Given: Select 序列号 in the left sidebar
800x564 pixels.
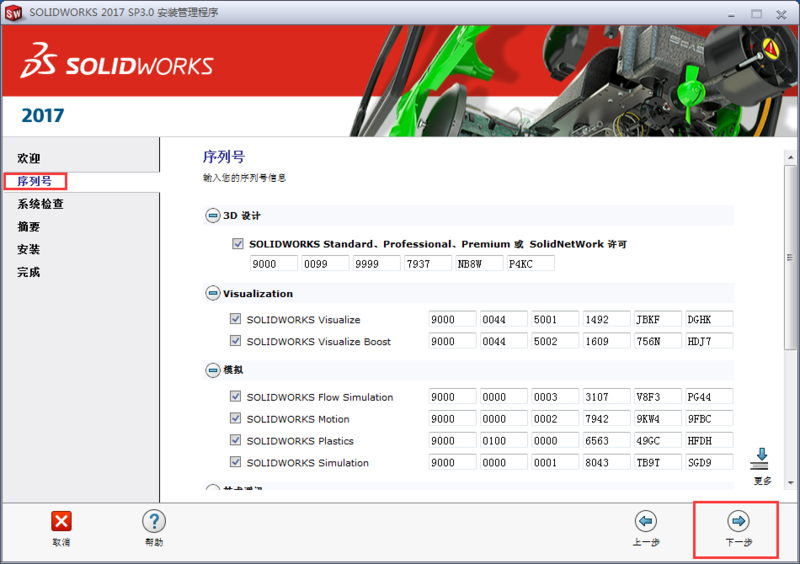Looking at the screenshot, I should [35, 181].
